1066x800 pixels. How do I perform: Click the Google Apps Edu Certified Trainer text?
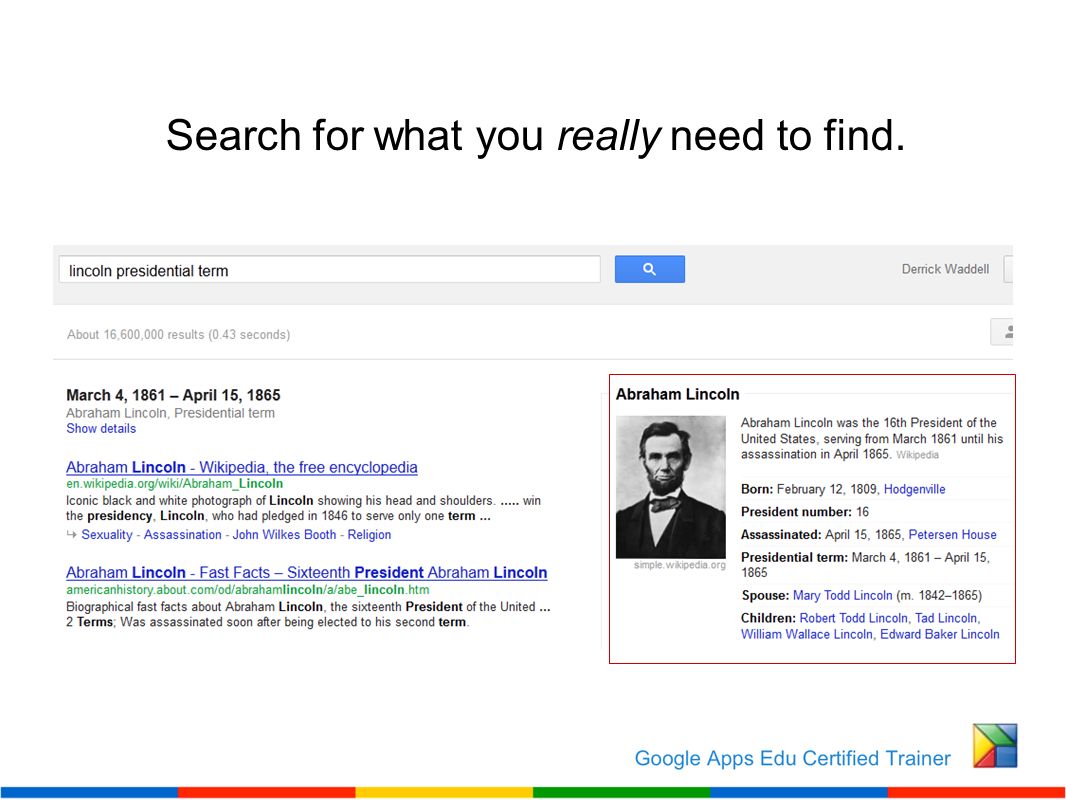click(793, 758)
